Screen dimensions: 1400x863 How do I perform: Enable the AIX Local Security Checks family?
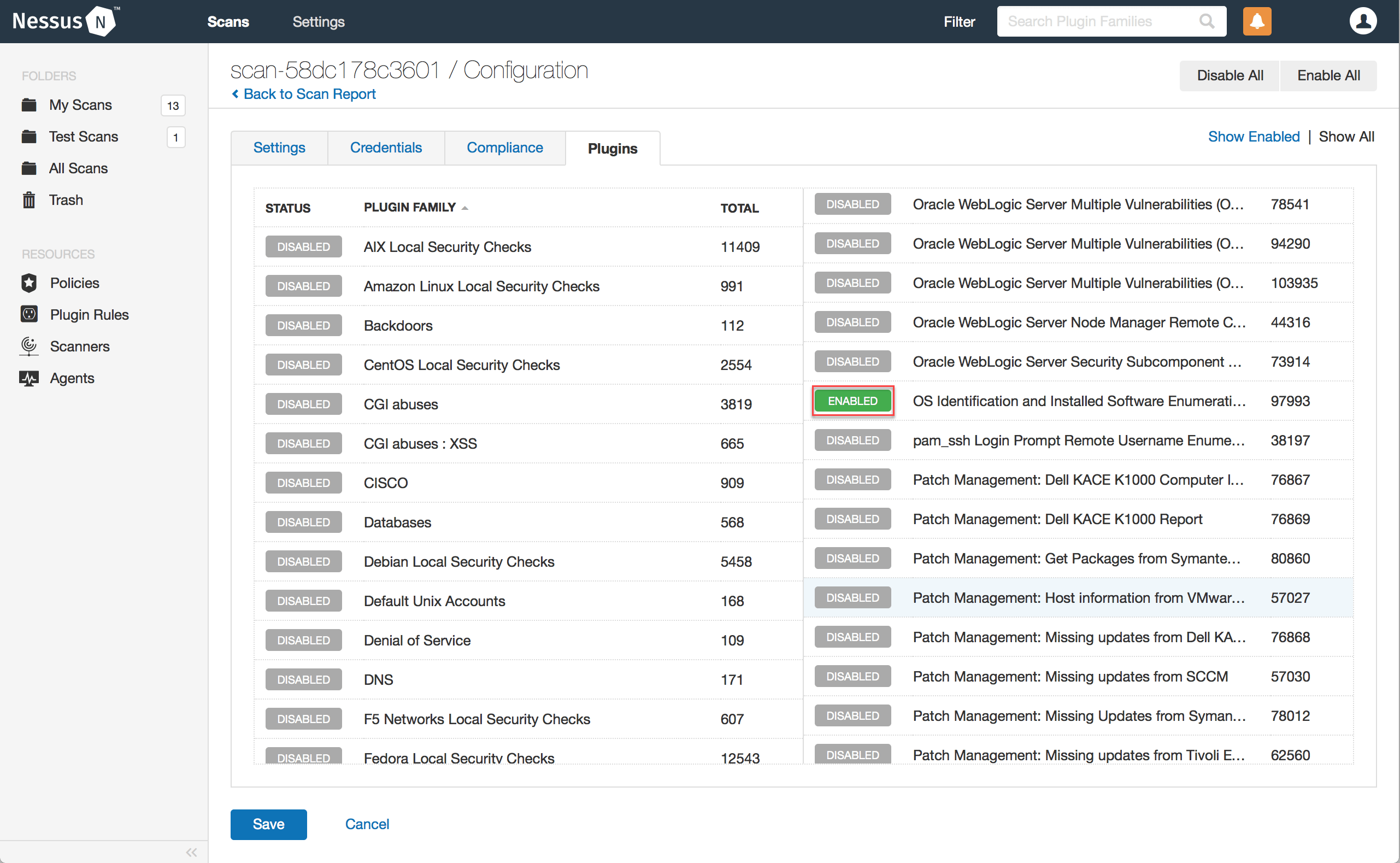[x=303, y=246]
